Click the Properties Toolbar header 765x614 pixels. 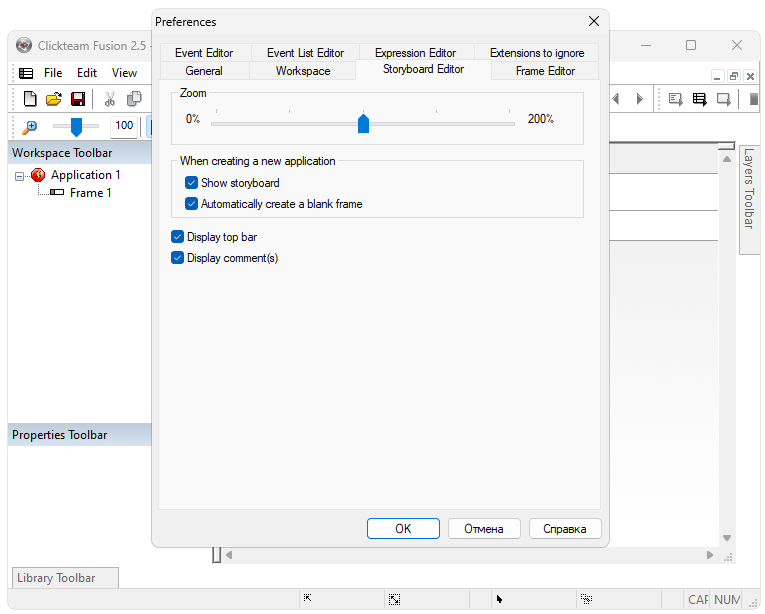[80, 435]
